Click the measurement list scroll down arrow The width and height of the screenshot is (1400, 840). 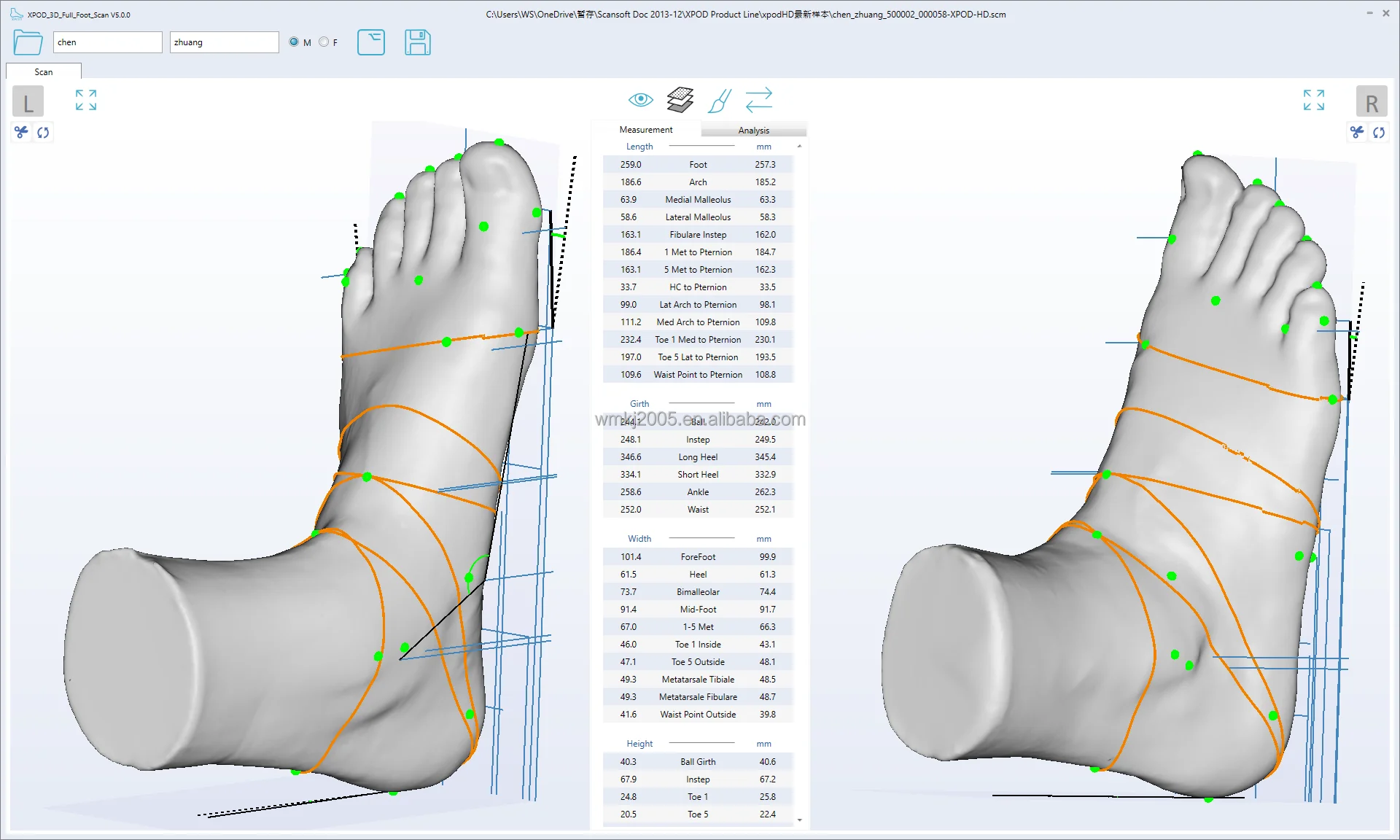click(800, 820)
